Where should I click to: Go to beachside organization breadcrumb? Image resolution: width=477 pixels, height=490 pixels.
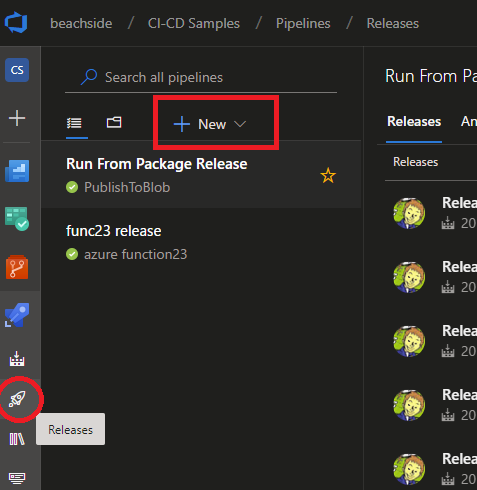(x=81, y=23)
